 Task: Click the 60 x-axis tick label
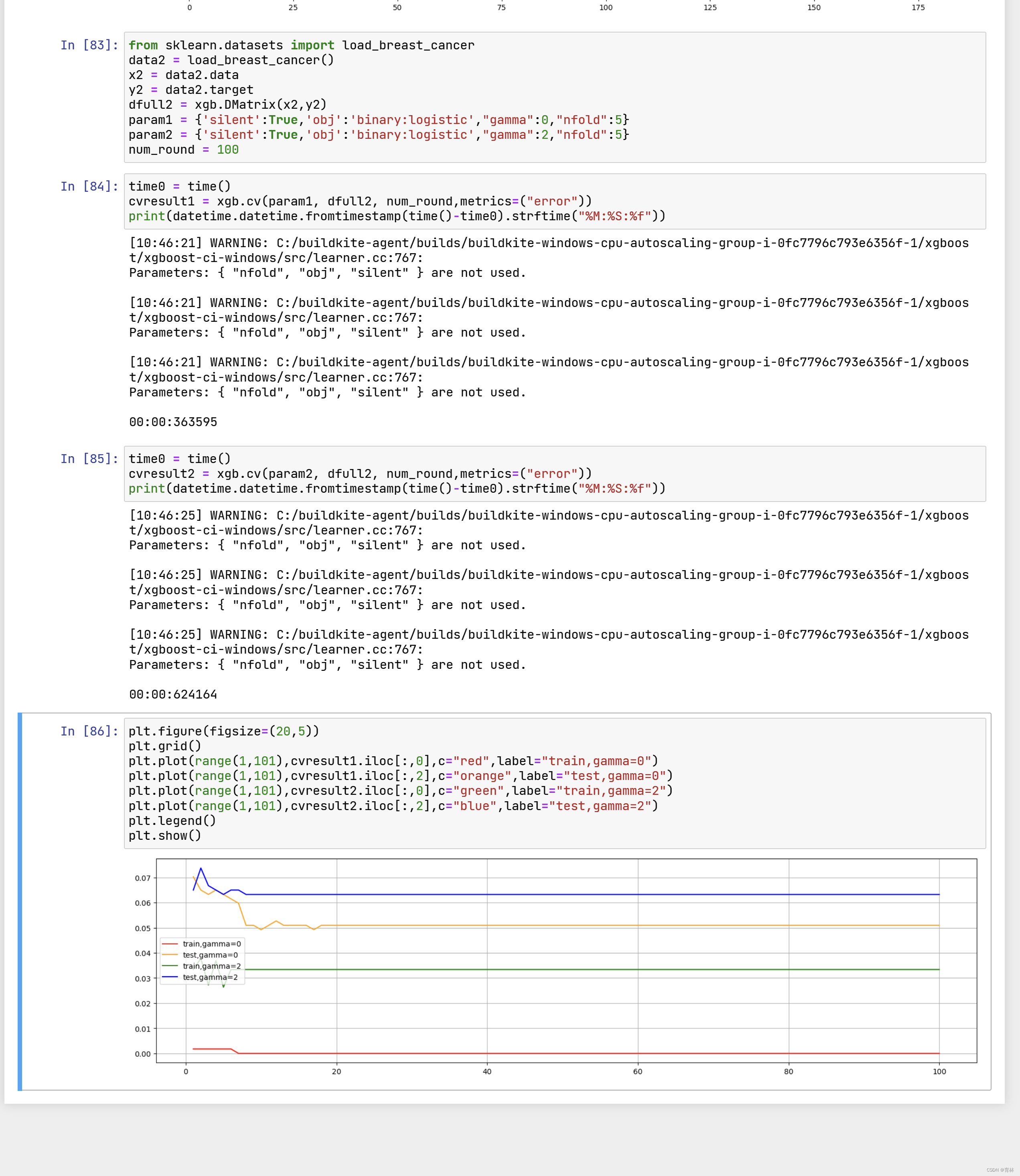tap(637, 1071)
